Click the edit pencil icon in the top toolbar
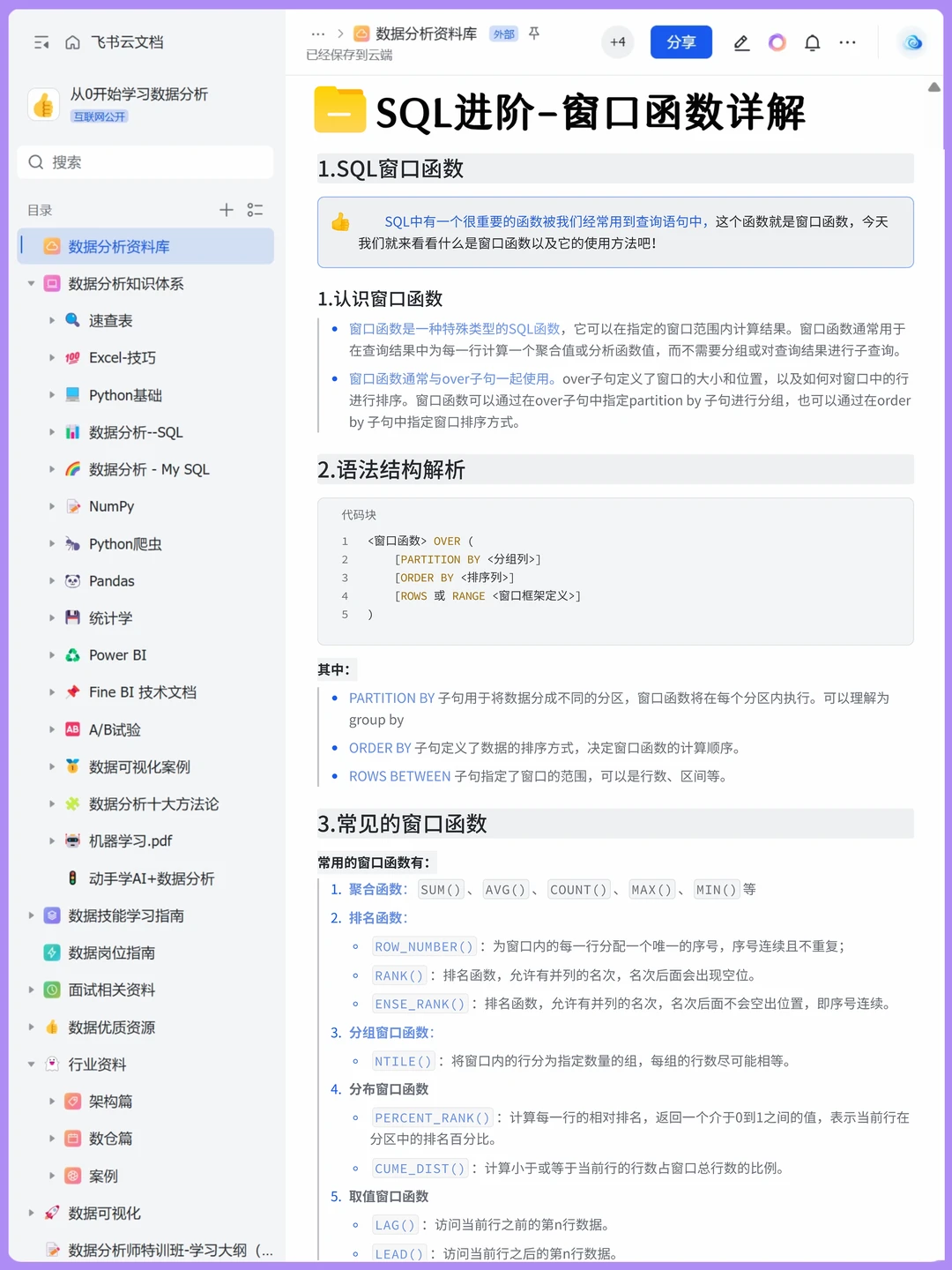This screenshot has height=1270, width=952. [741, 41]
